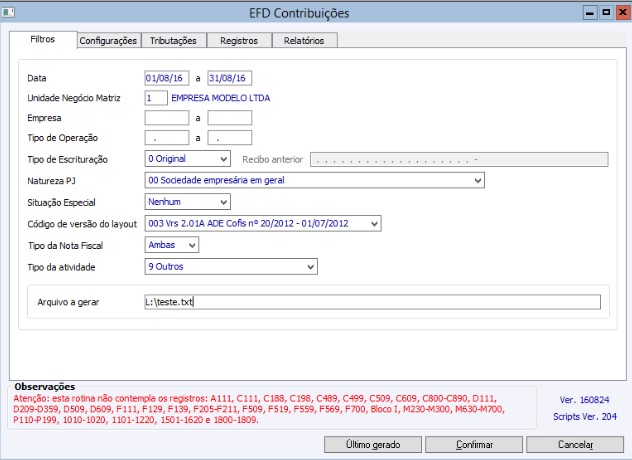Click the first Tipo de Operação field
Image resolution: width=632 pixels, height=460 pixels.
pyautogui.click(x=167, y=137)
